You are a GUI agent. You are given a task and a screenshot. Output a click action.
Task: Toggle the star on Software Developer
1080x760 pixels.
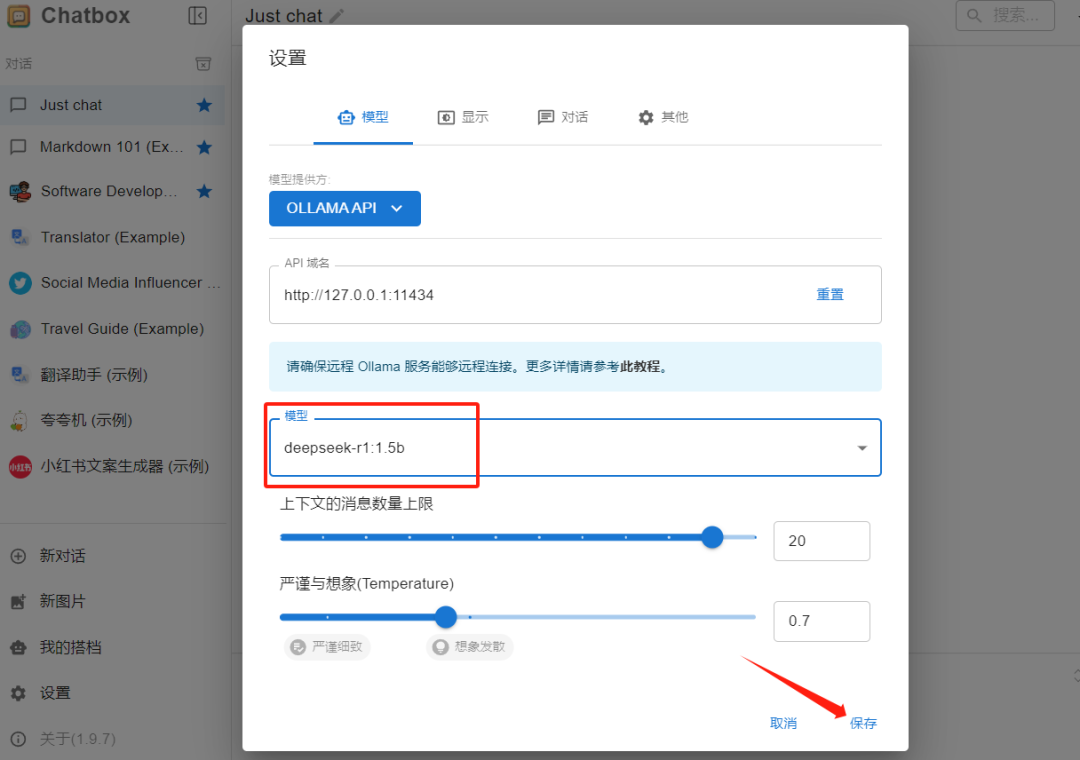coord(204,191)
